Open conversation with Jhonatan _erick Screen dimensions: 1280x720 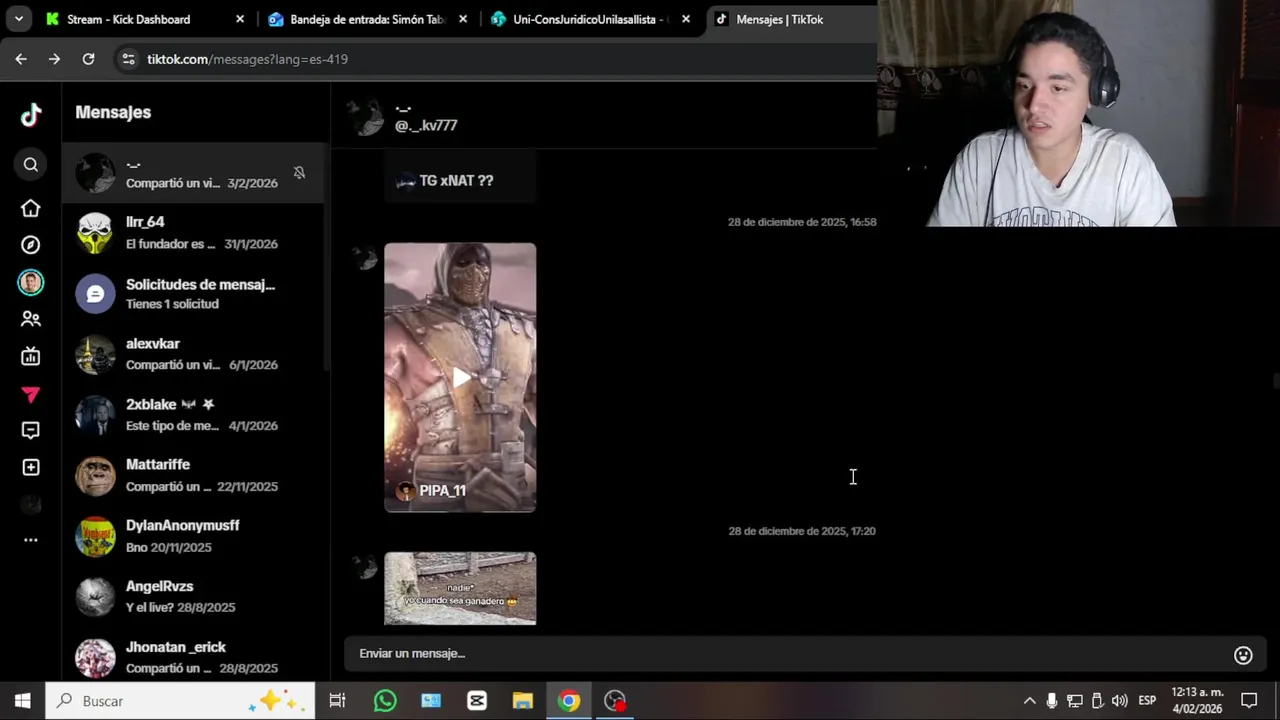(x=192, y=658)
